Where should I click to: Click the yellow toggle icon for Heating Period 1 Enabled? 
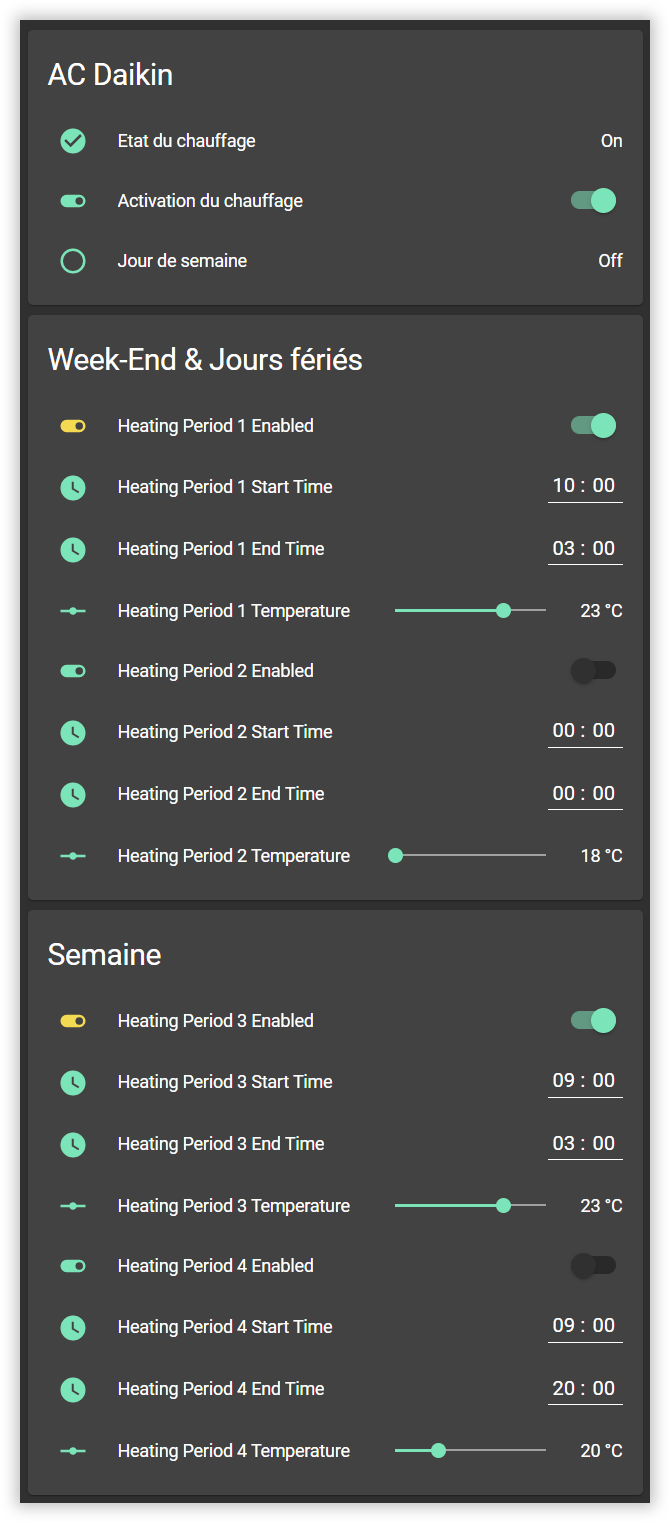click(73, 426)
